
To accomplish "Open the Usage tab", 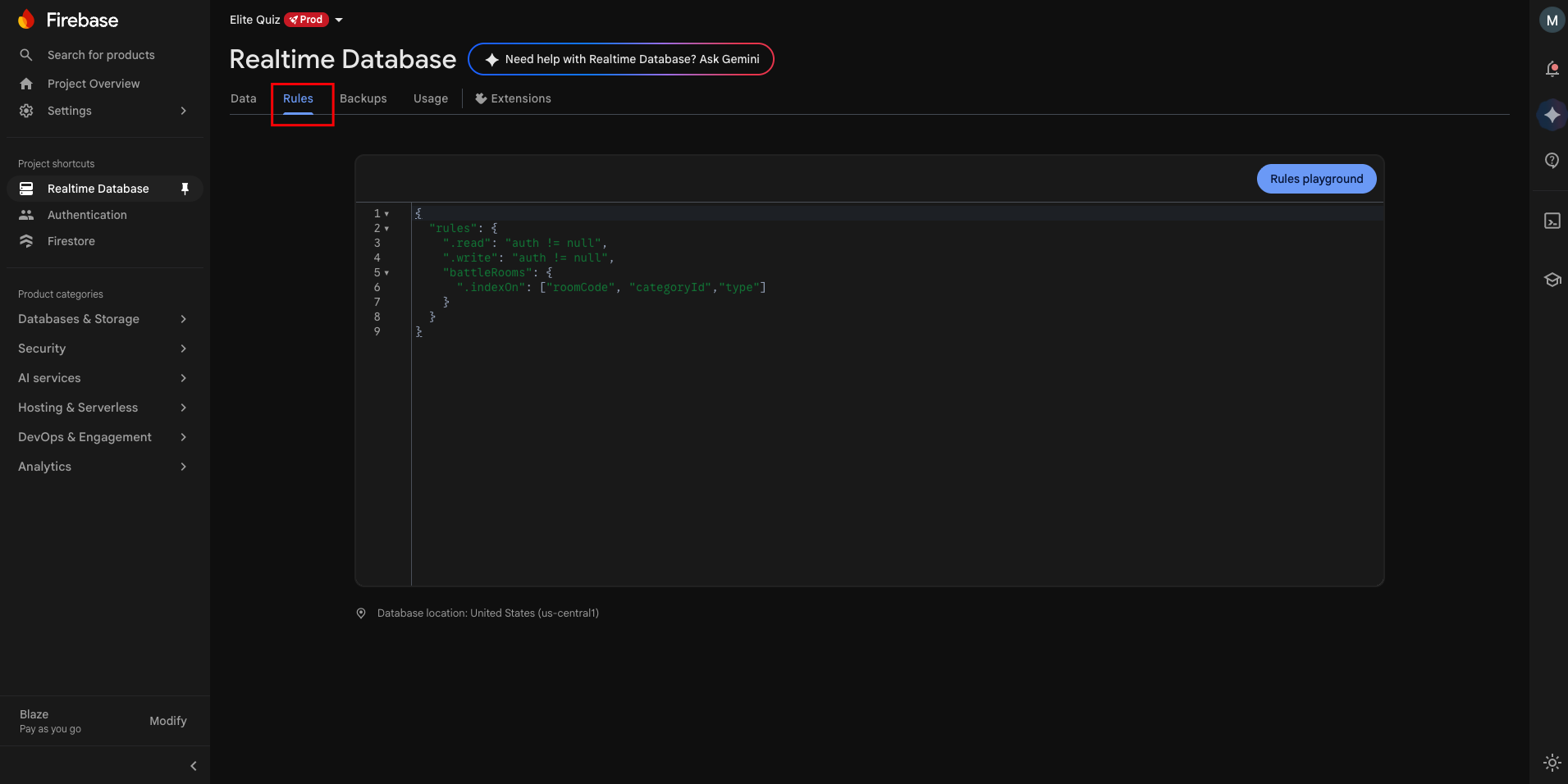I will point(431,98).
